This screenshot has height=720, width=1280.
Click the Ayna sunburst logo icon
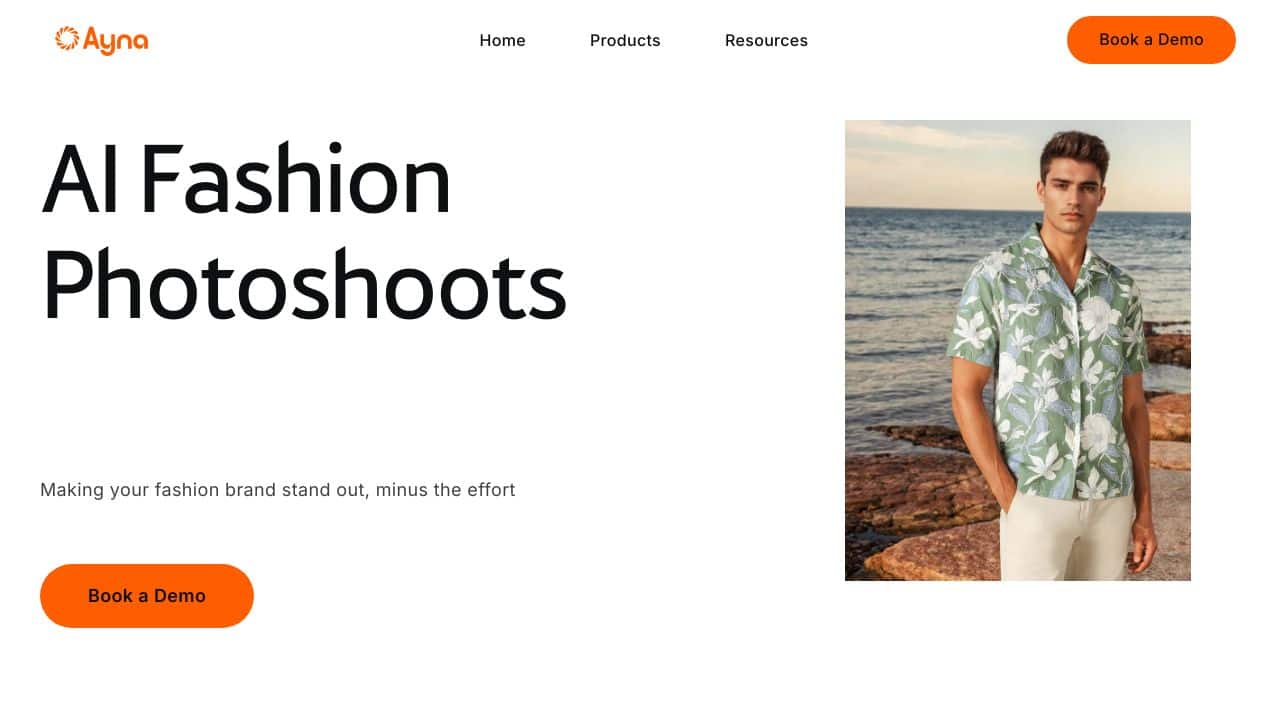[x=67, y=39]
